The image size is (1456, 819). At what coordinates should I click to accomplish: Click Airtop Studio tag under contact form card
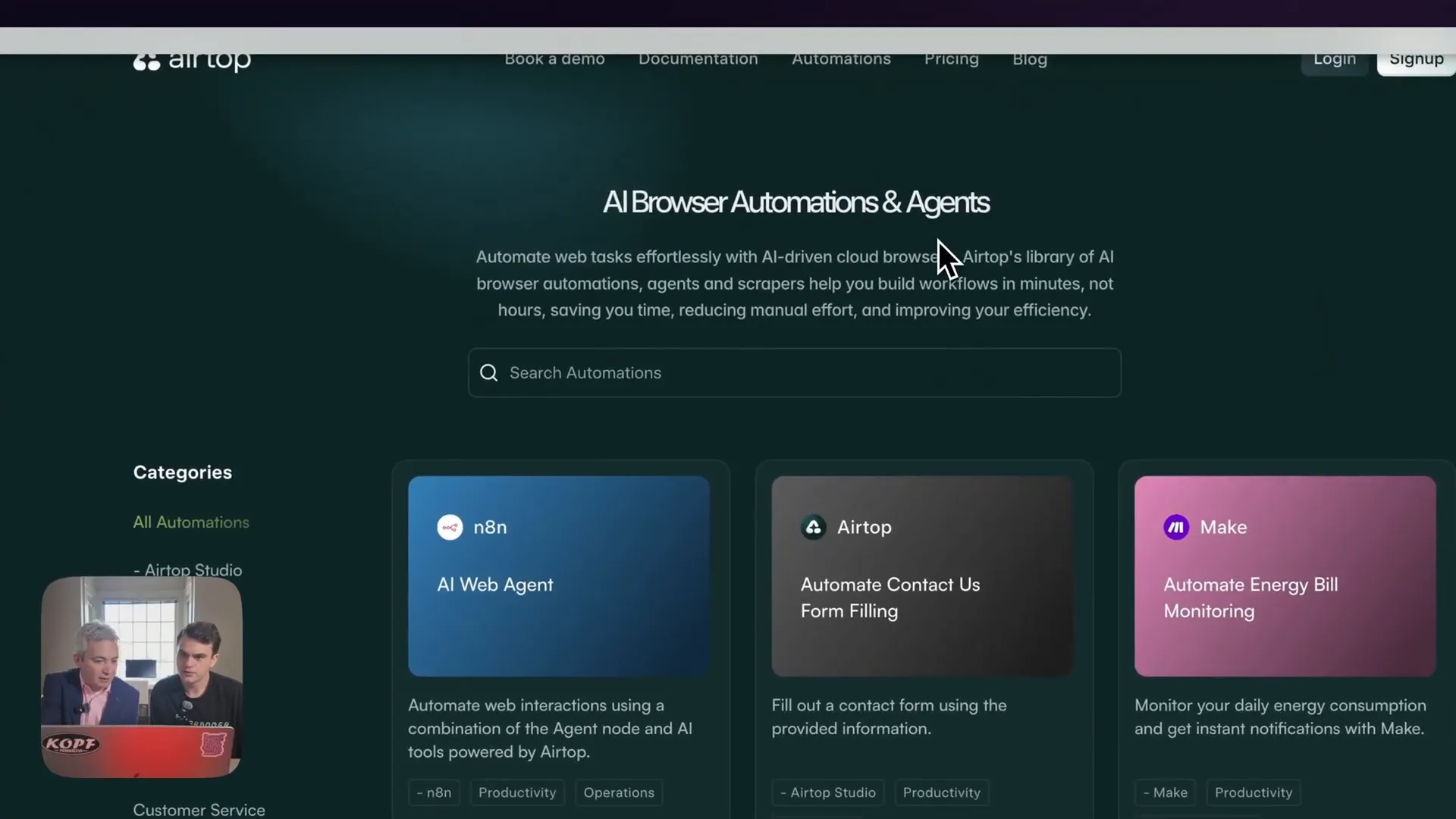click(x=828, y=792)
